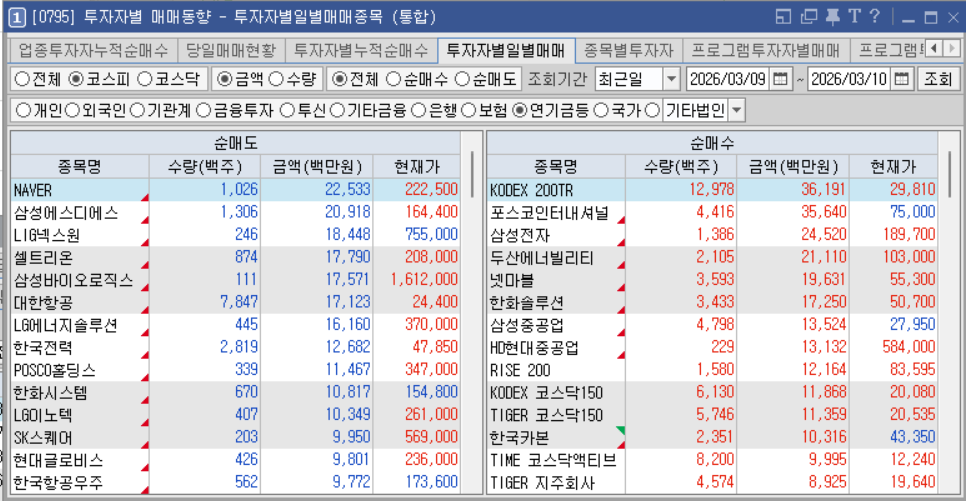Select 두산에너빌리티 stock row
Screen dimensions: 966x501
(x=712, y=258)
